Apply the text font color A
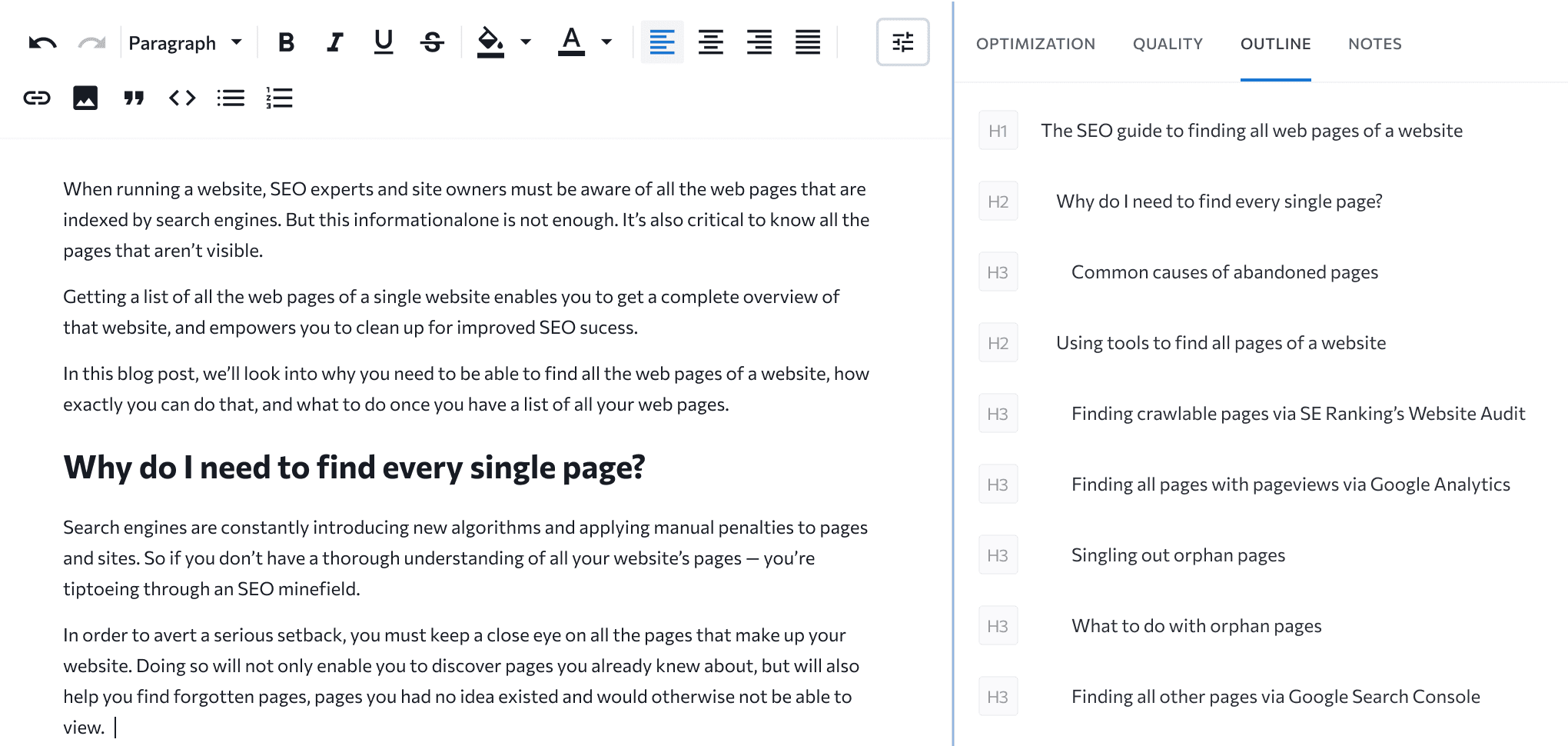This screenshot has height=746, width=1568. (x=571, y=42)
